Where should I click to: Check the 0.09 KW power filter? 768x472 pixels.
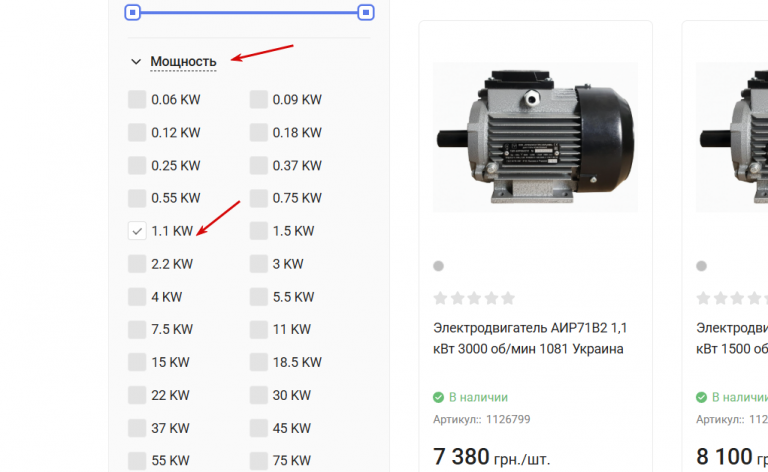click(x=259, y=99)
